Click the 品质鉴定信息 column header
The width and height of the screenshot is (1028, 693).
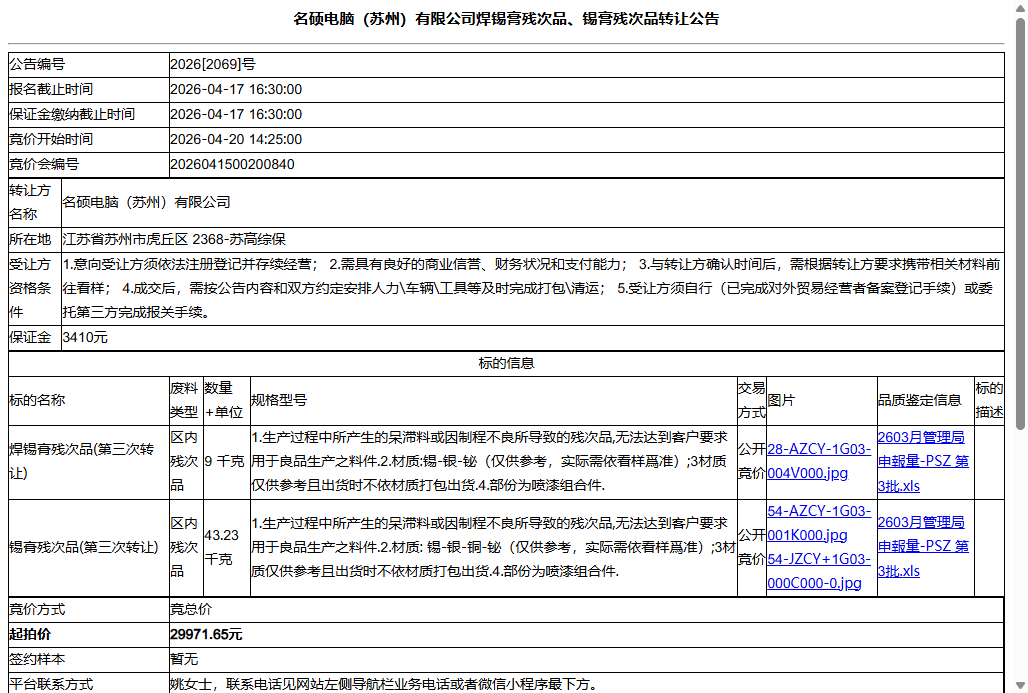point(920,400)
